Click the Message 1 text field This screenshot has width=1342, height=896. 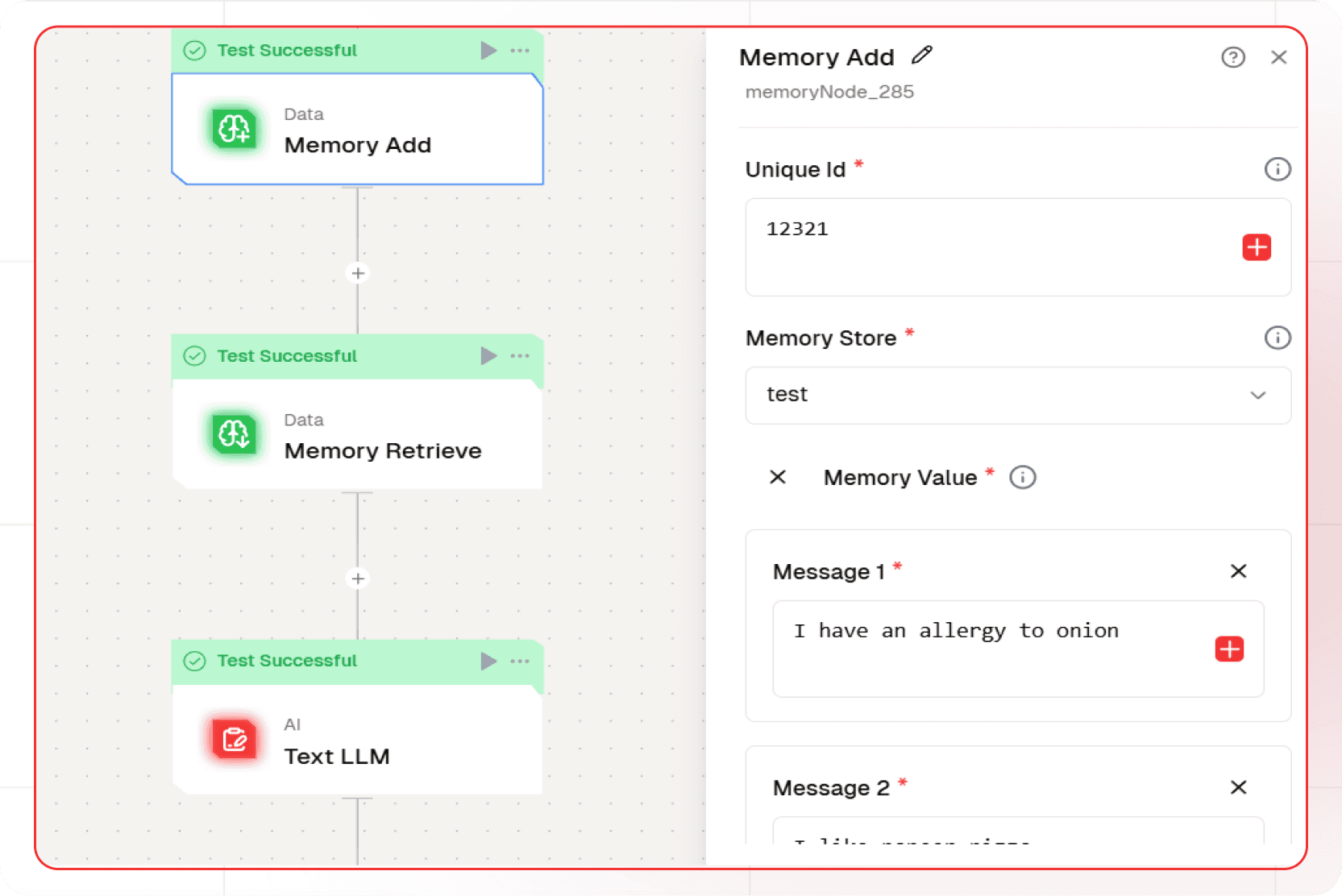[1018, 649]
